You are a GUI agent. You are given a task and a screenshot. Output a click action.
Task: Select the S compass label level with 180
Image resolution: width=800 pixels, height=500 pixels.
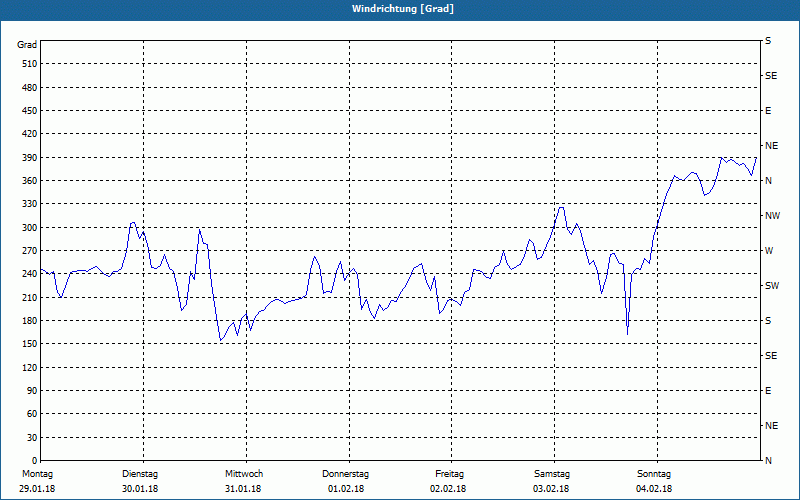[x=768, y=321]
